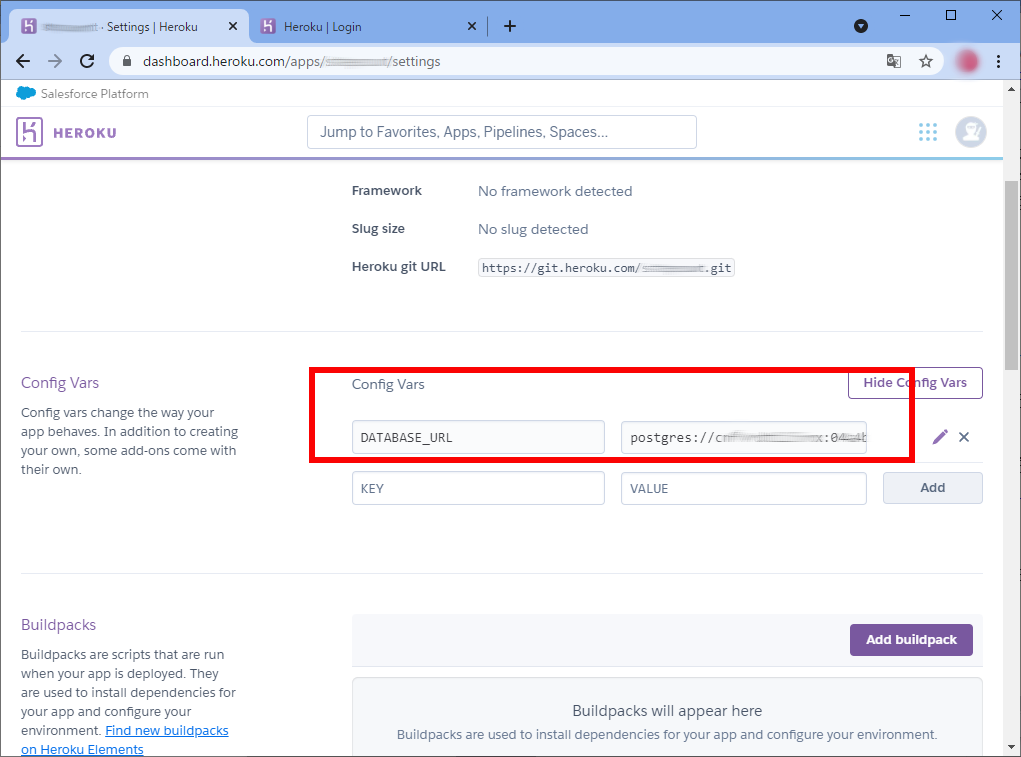Open the apps grid launcher icon

928,132
